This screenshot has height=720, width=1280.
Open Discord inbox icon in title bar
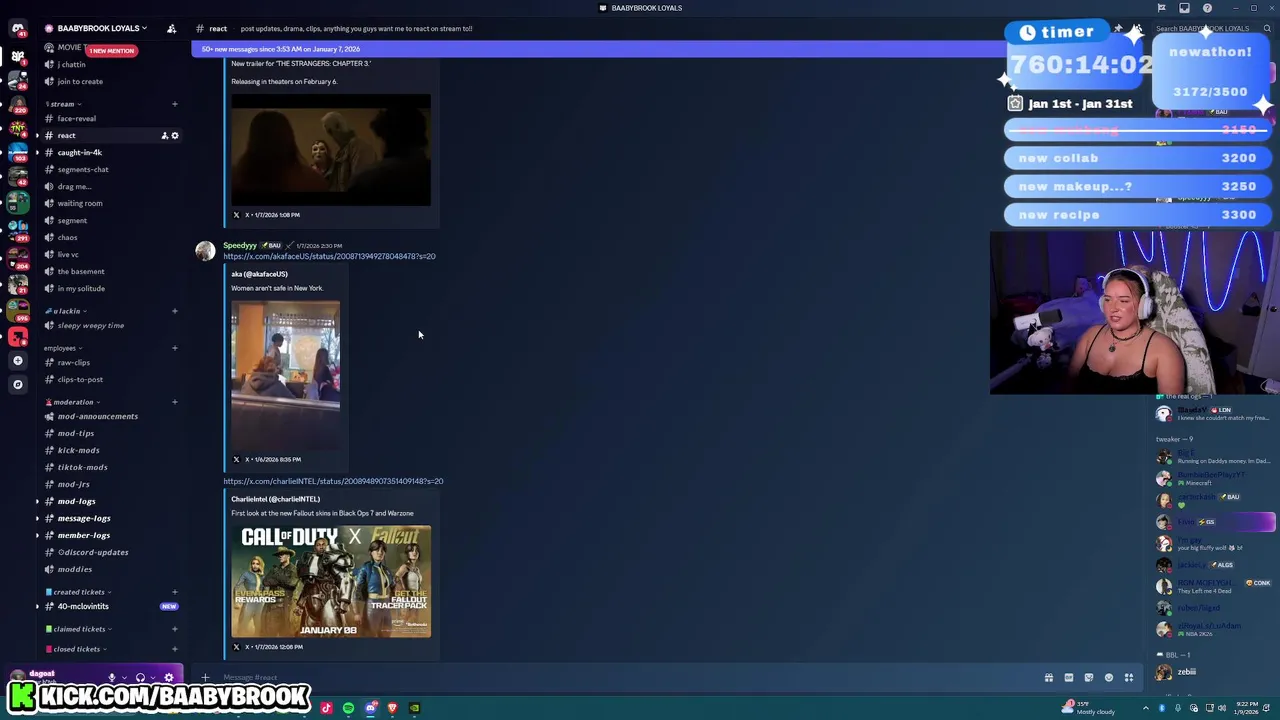tap(1185, 8)
